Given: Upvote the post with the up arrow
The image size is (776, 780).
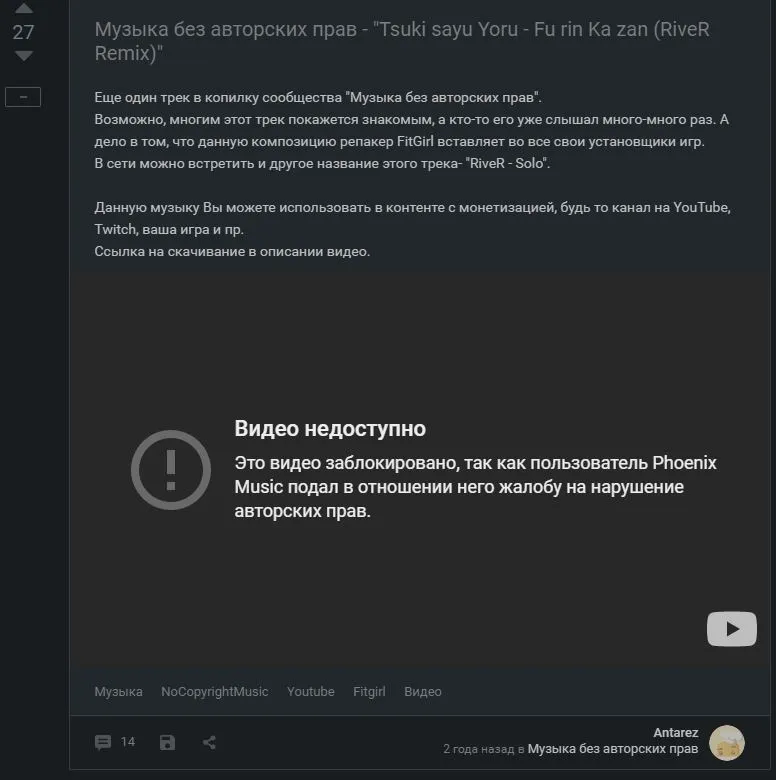Looking at the screenshot, I should [23, 7].
